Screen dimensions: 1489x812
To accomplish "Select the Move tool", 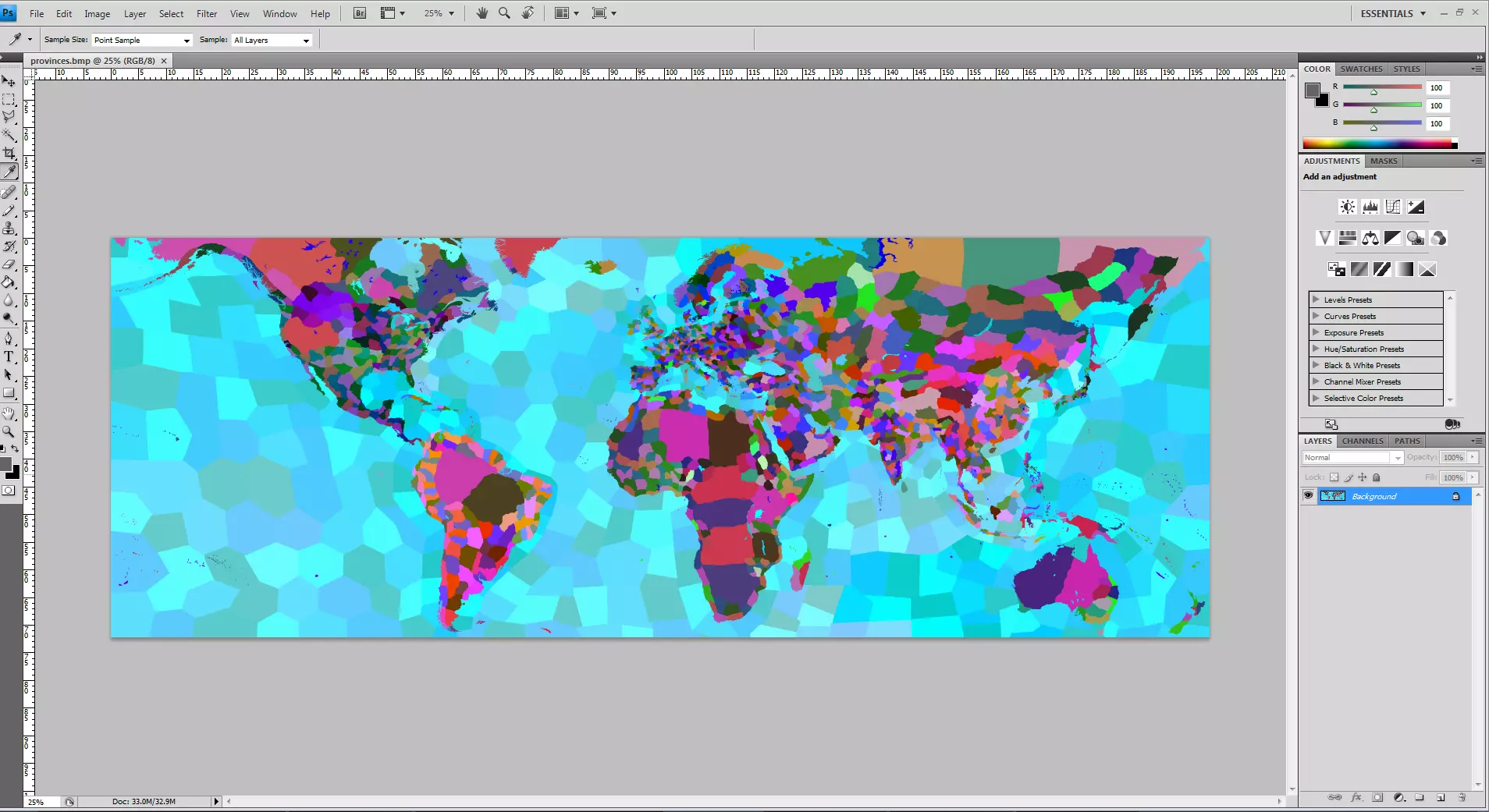I will 9,81.
